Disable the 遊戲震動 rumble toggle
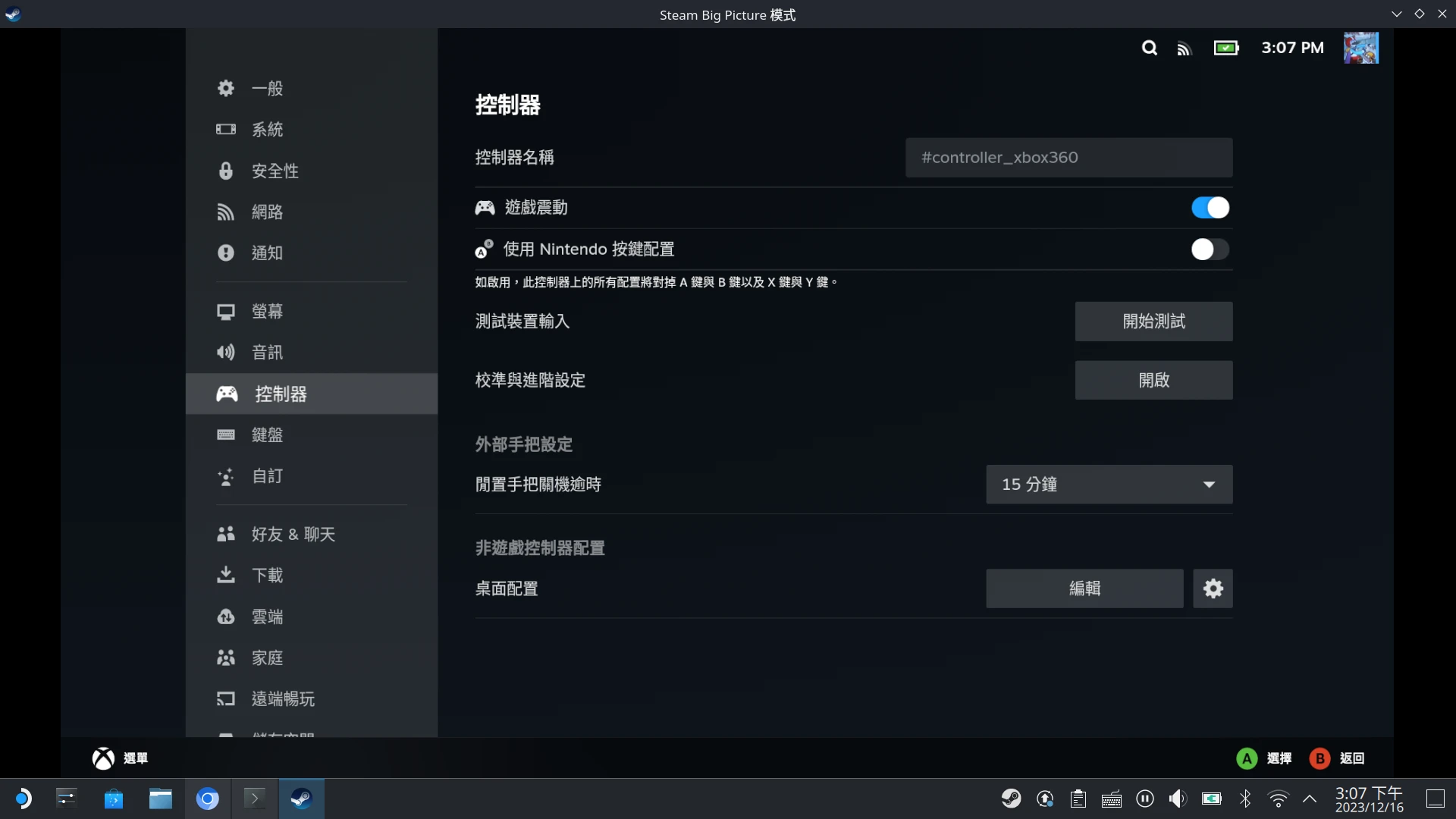 tap(1210, 208)
